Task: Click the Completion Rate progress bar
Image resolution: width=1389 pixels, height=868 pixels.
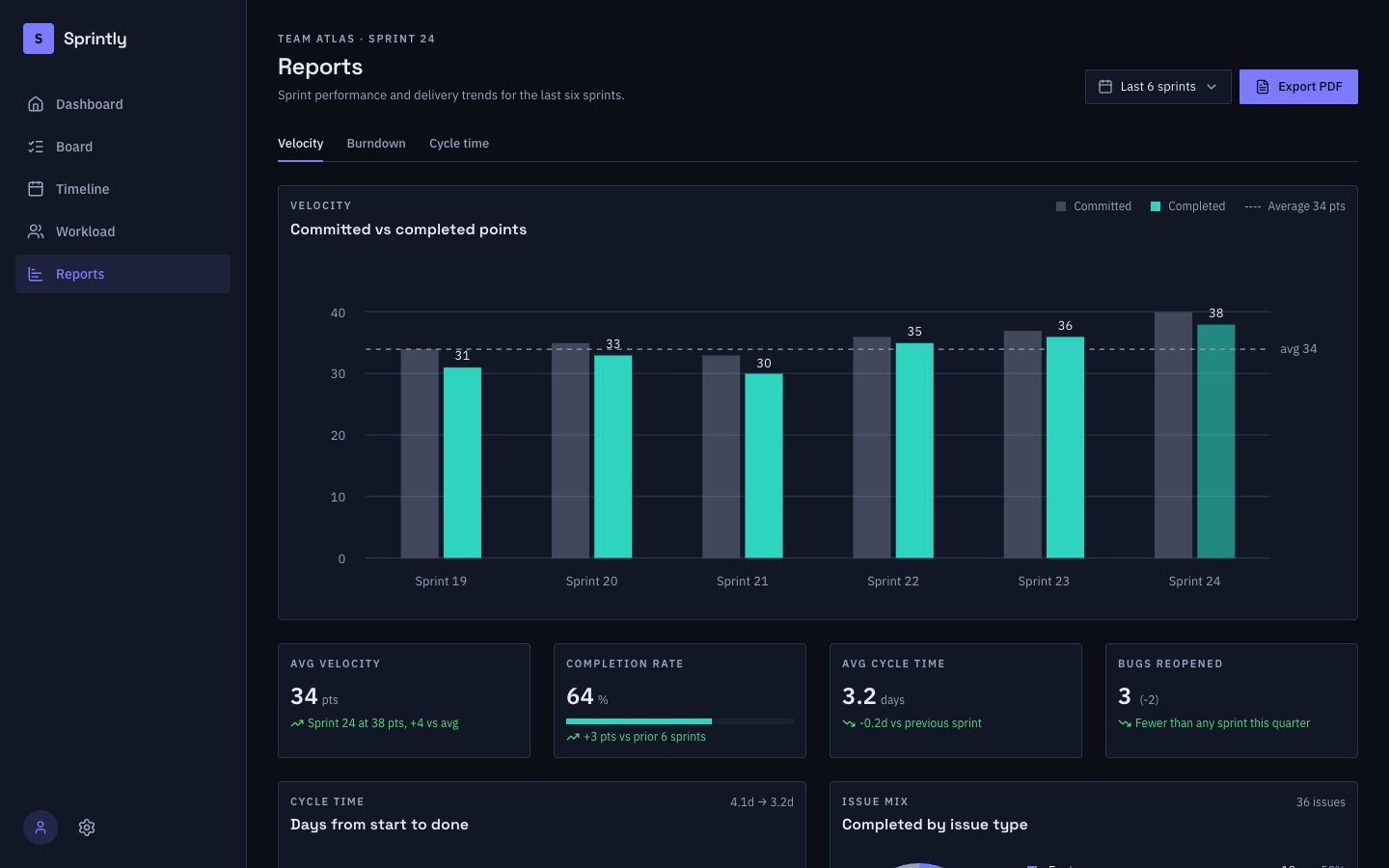Action: (680, 721)
